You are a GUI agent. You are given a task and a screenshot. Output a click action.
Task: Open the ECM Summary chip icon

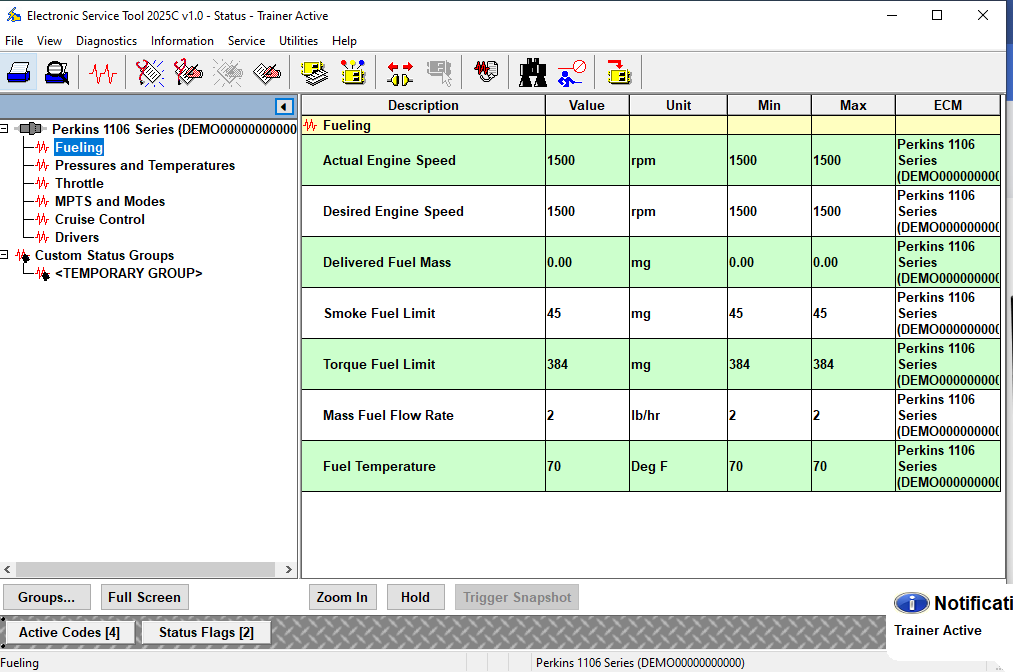315,72
